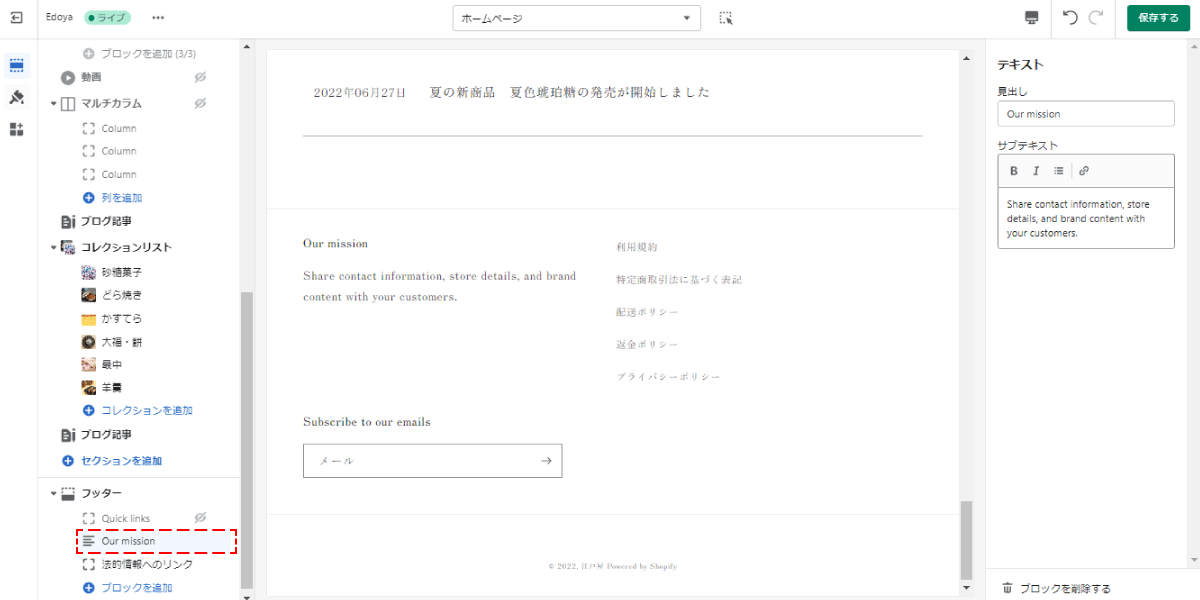
Task: Toggle visibility of 動画 section
Action: coord(200,77)
